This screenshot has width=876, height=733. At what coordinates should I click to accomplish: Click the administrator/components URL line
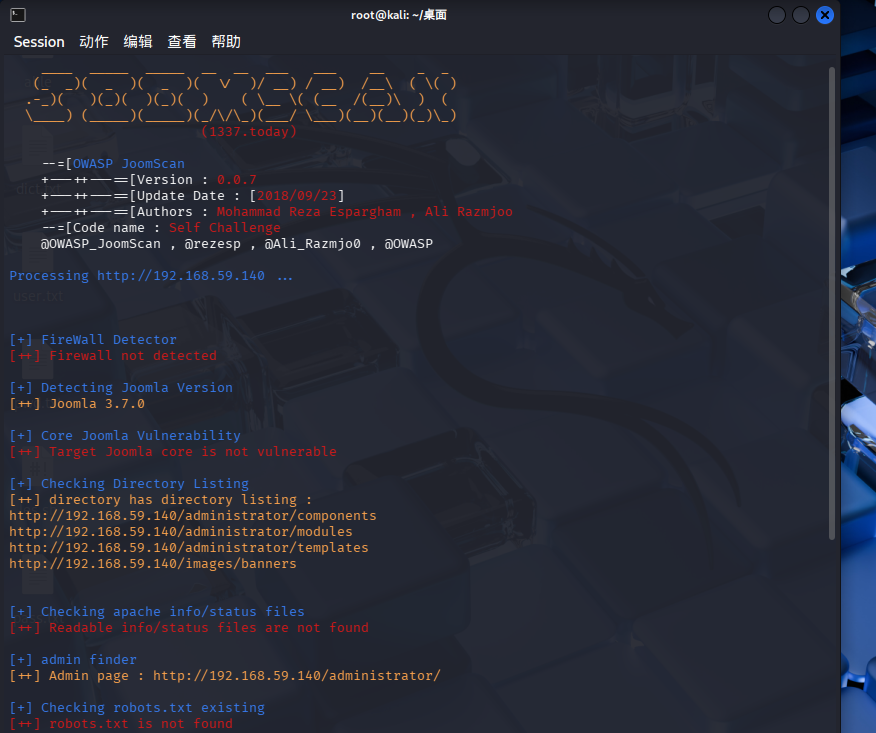tap(193, 516)
